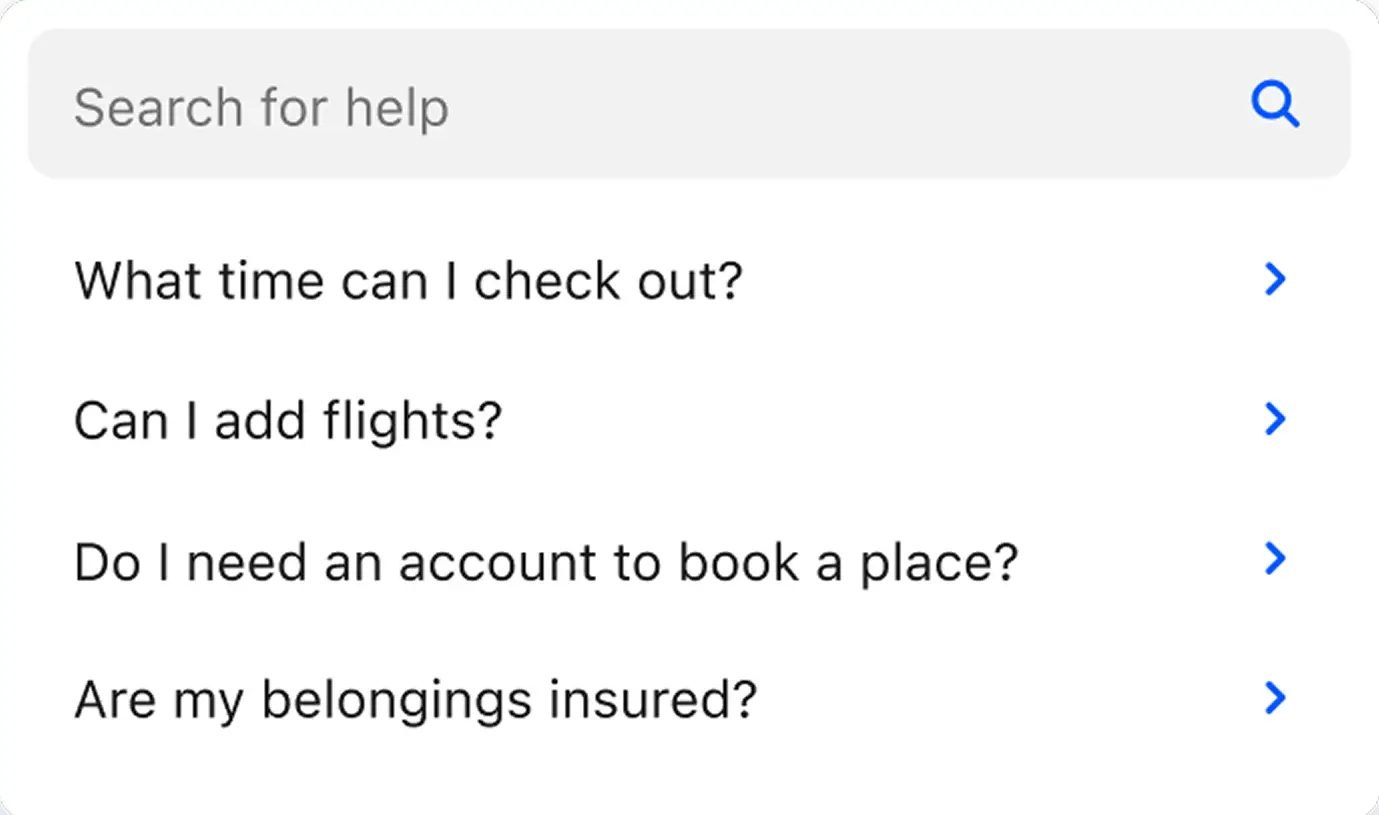
Task: Click the arrow beside 'Are my belongings insured?'
Action: pyautogui.click(x=1275, y=698)
